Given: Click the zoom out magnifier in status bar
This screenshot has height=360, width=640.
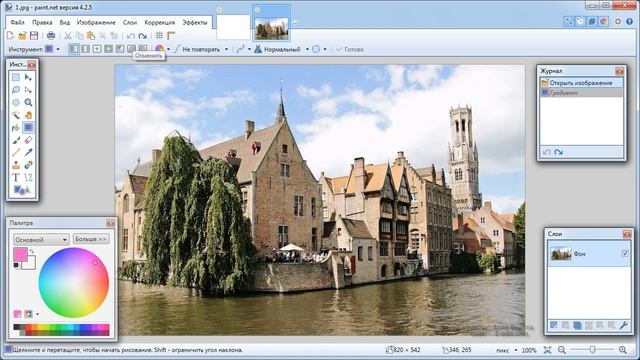Looking at the screenshot, I should [562, 350].
